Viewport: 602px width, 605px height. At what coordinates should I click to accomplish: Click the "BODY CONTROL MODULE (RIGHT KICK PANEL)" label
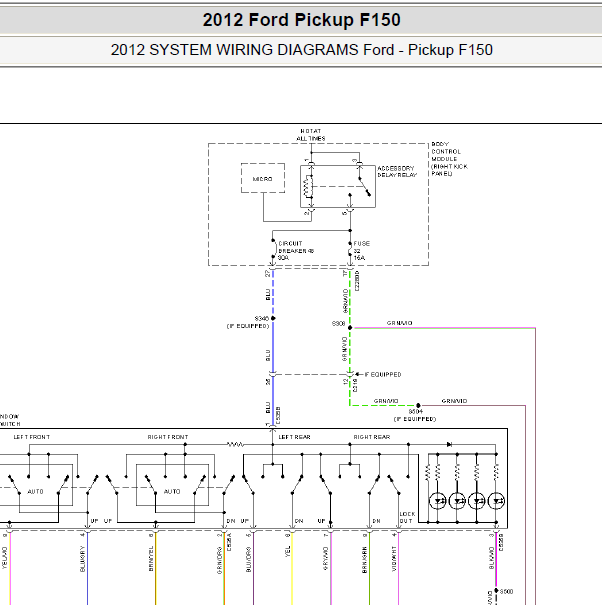[x=449, y=159]
